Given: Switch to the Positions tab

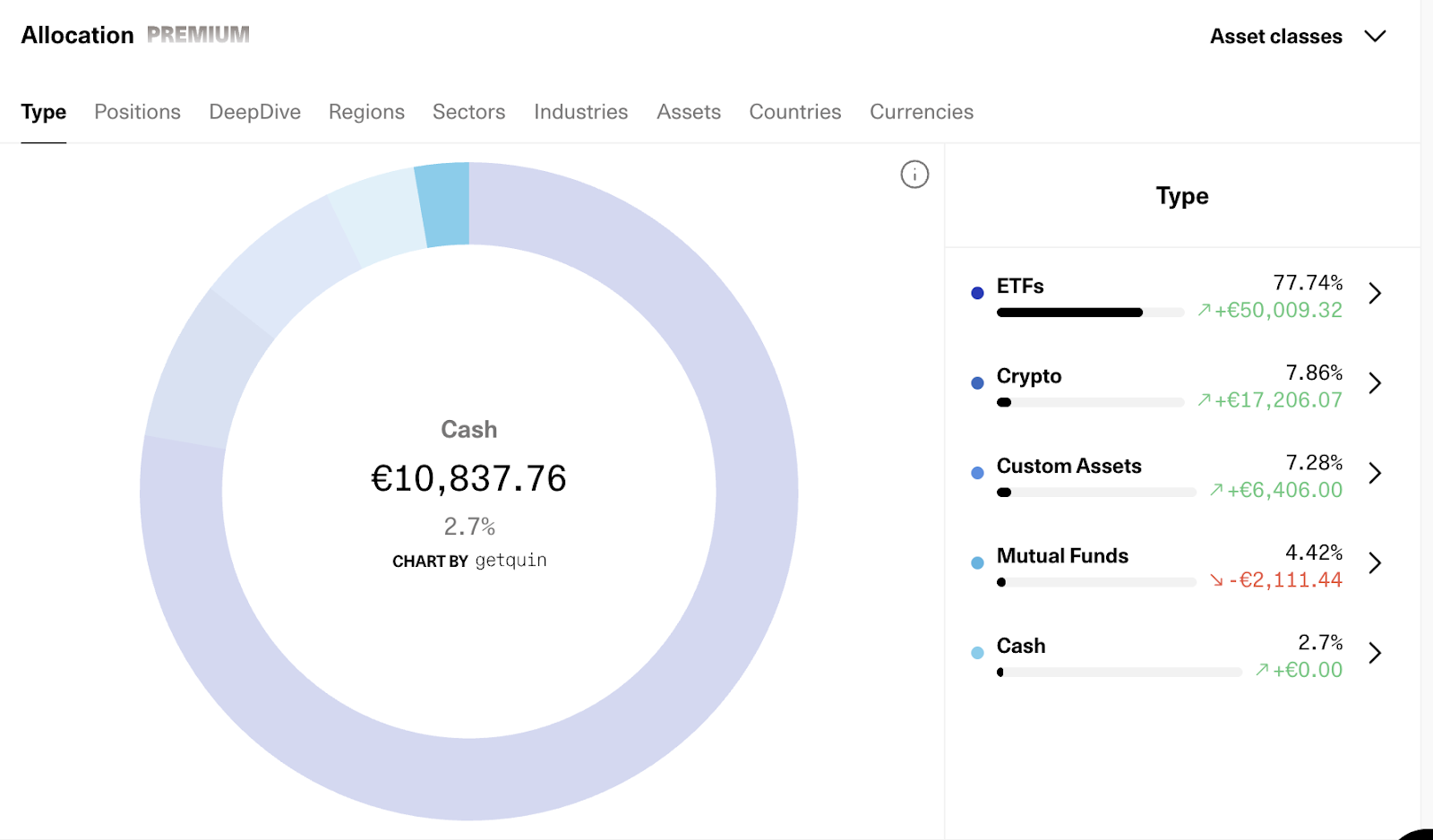Looking at the screenshot, I should pyautogui.click(x=138, y=112).
